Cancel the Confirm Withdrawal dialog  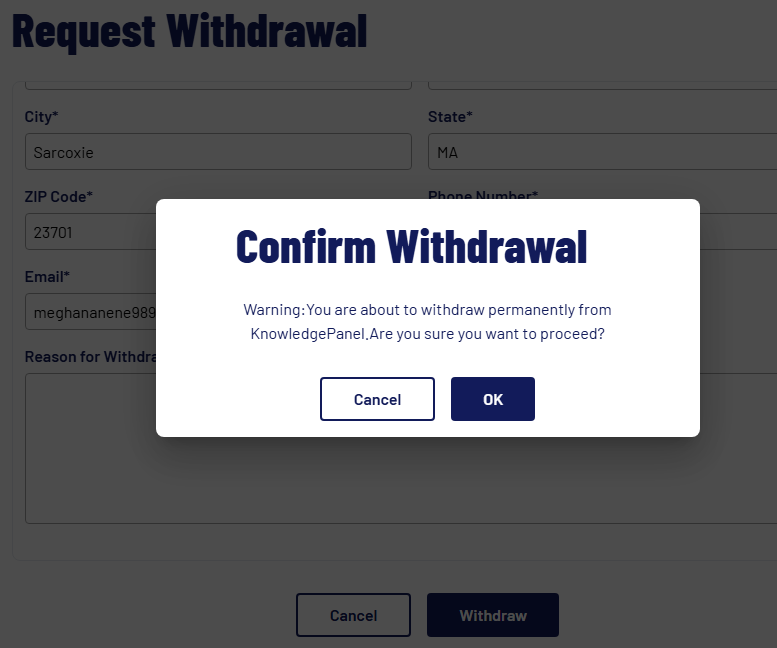[377, 399]
